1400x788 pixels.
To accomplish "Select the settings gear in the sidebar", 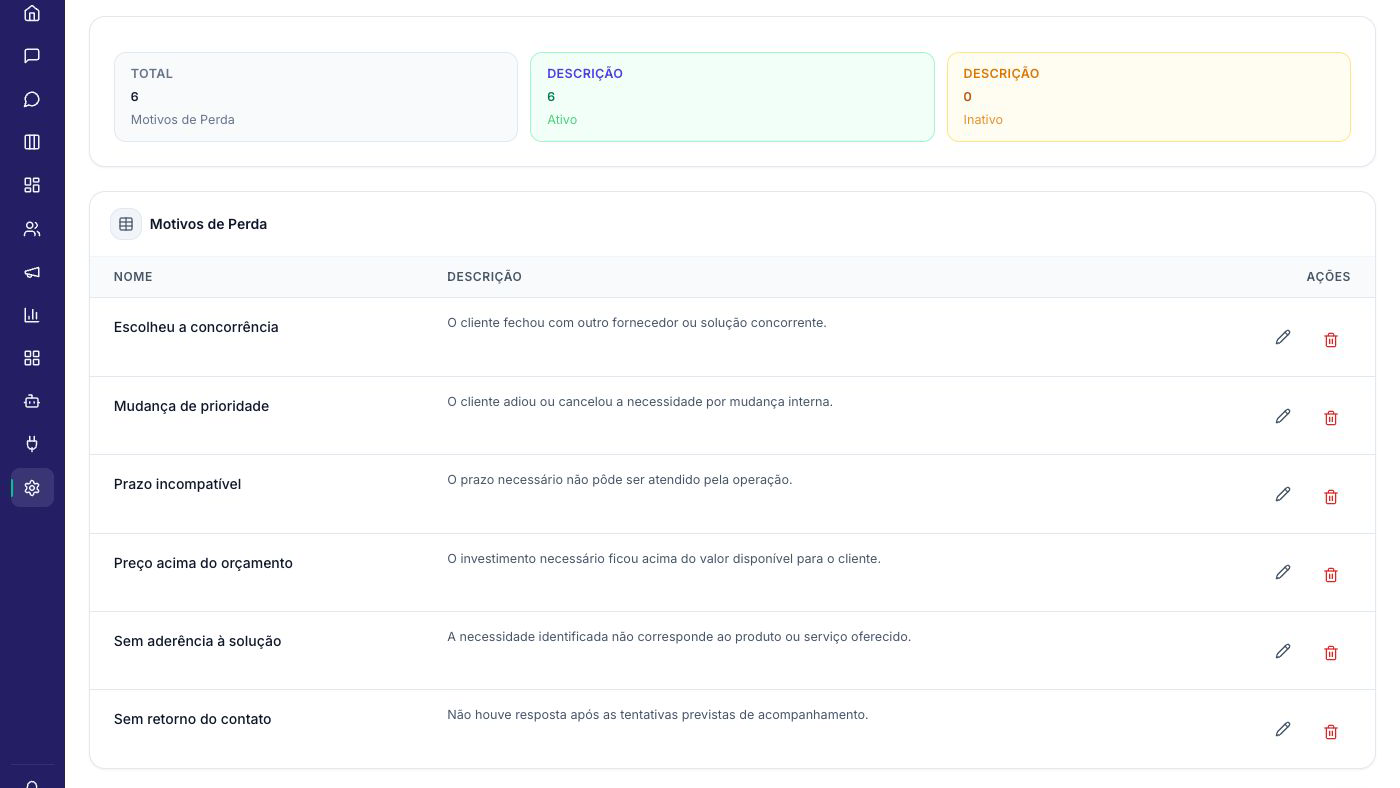I will [x=32, y=488].
